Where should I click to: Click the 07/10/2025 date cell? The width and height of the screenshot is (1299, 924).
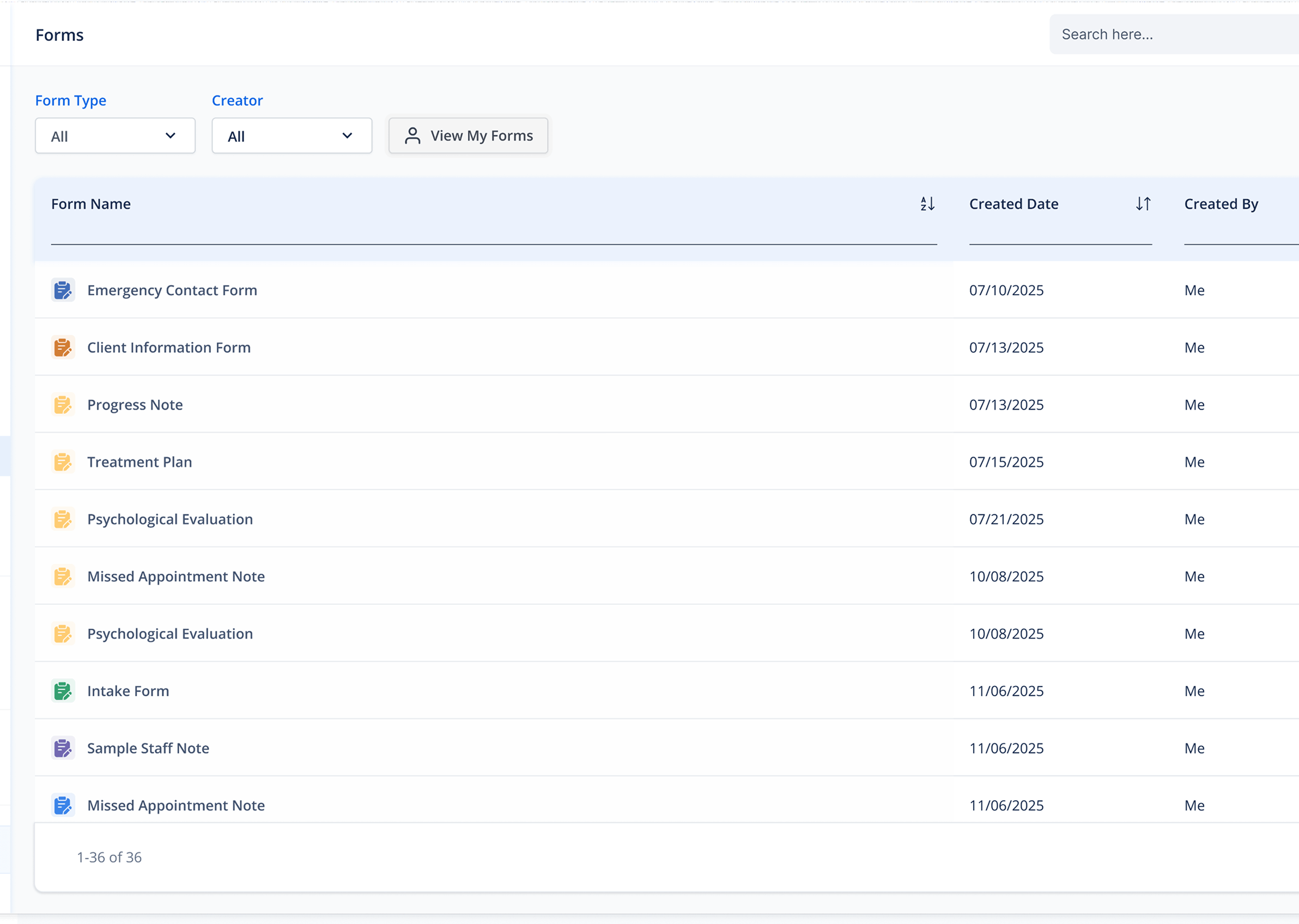(x=1006, y=290)
